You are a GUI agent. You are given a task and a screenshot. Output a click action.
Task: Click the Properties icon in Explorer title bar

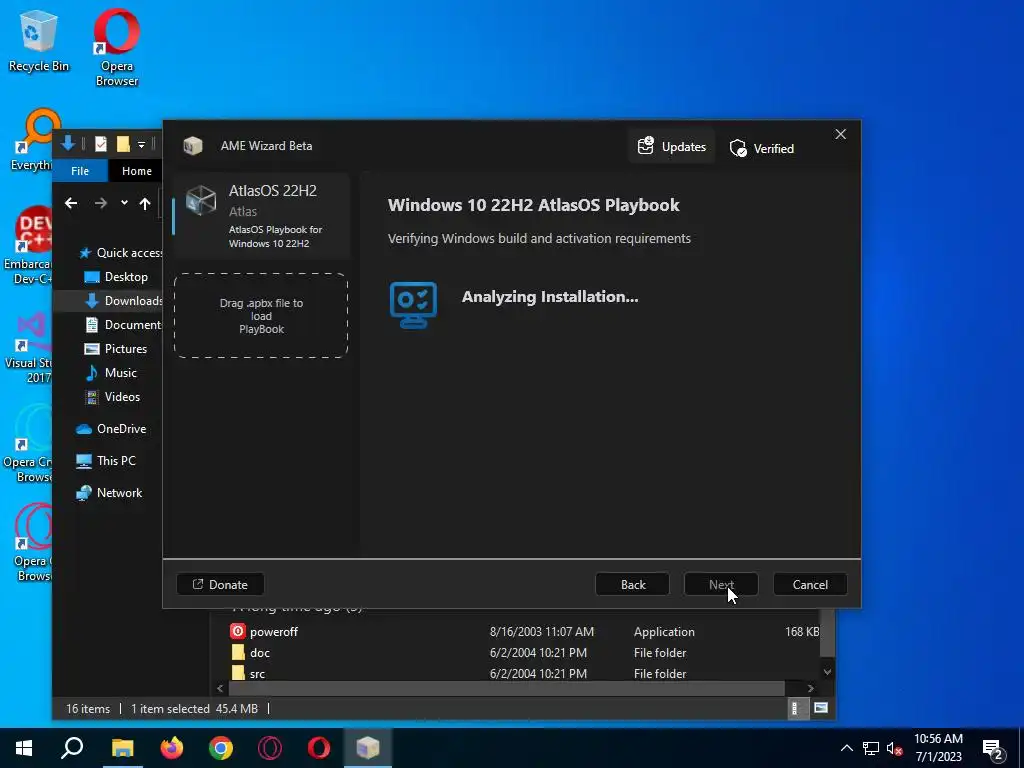click(x=101, y=144)
